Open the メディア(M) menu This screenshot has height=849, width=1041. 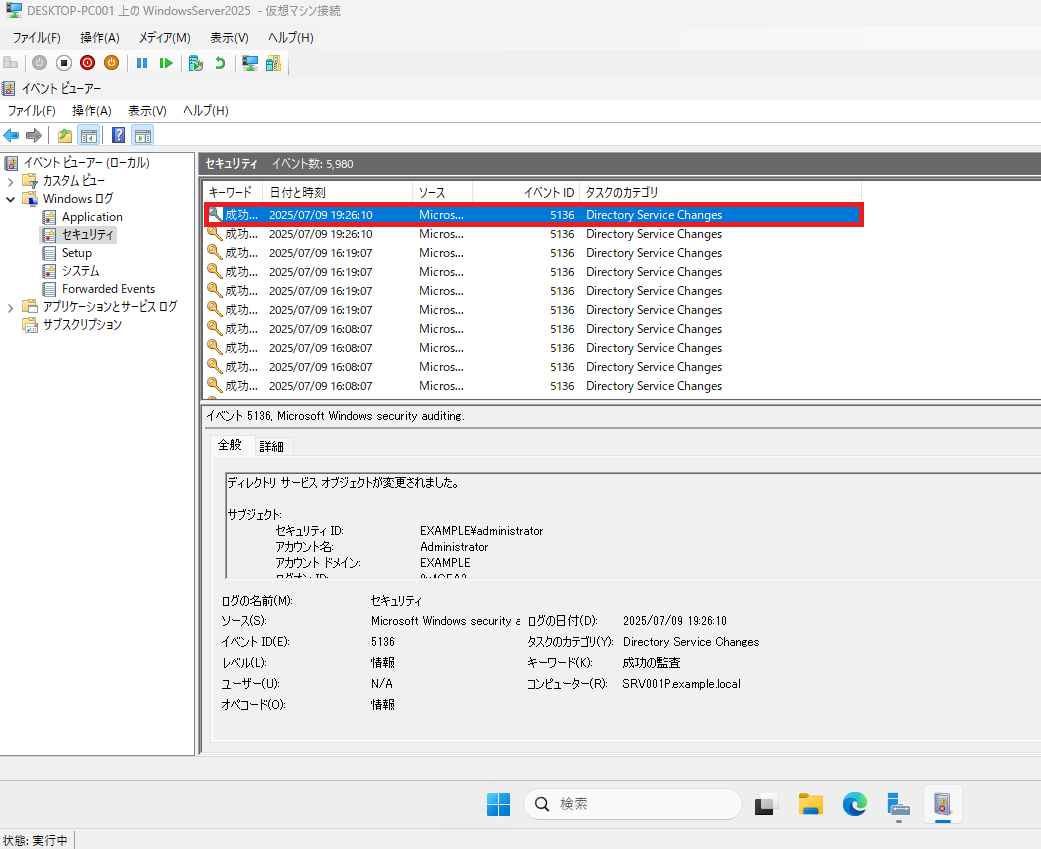165,38
